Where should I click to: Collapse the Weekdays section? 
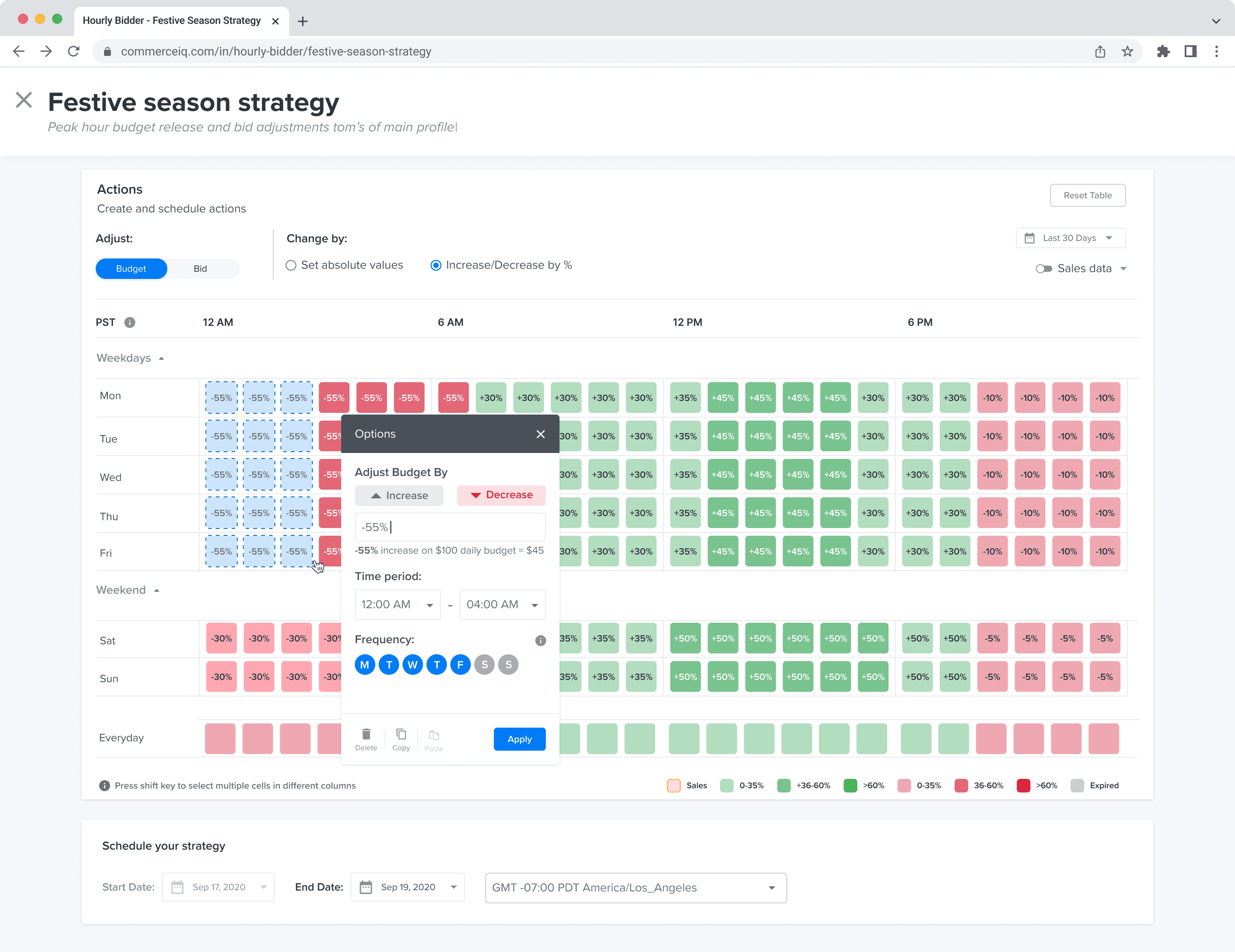[161, 359]
